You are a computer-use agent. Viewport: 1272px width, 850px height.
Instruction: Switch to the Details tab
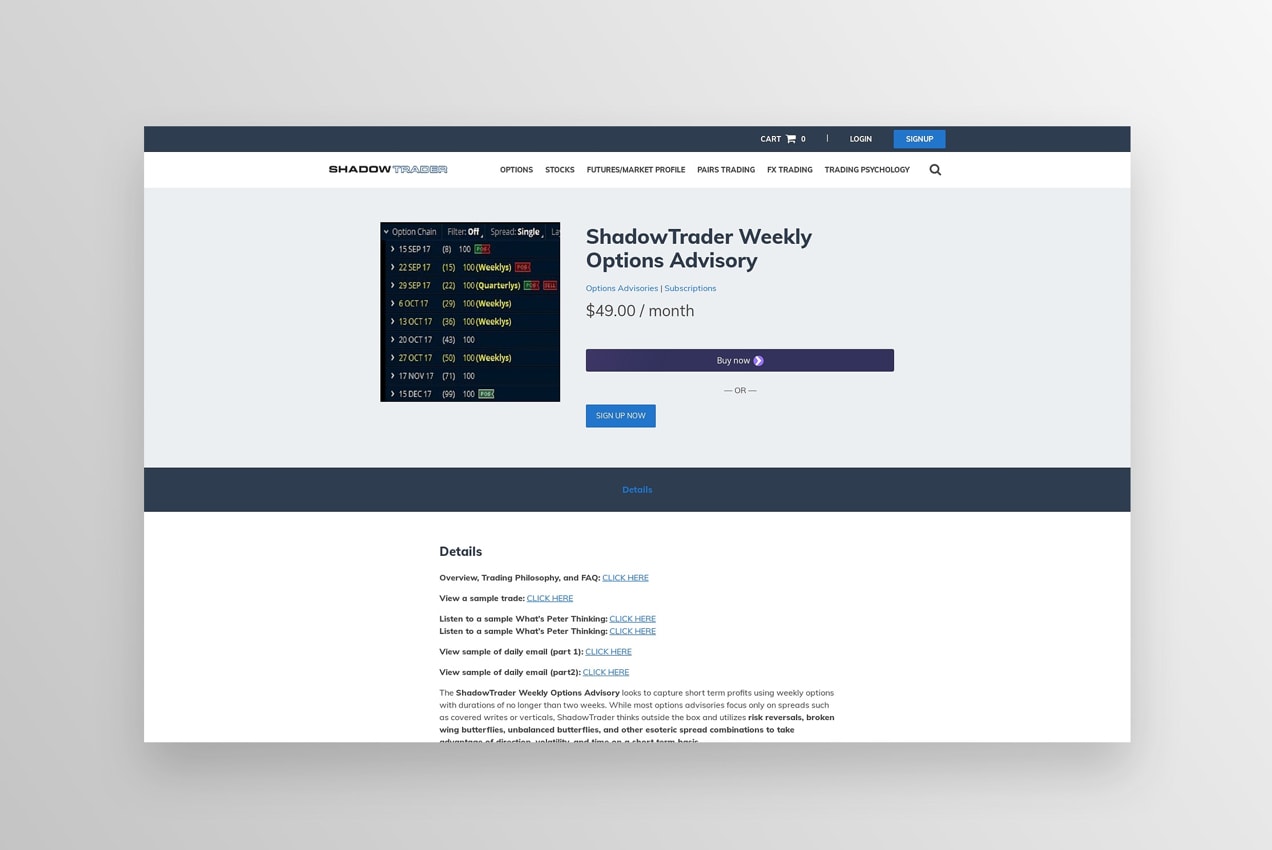pos(637,489)
